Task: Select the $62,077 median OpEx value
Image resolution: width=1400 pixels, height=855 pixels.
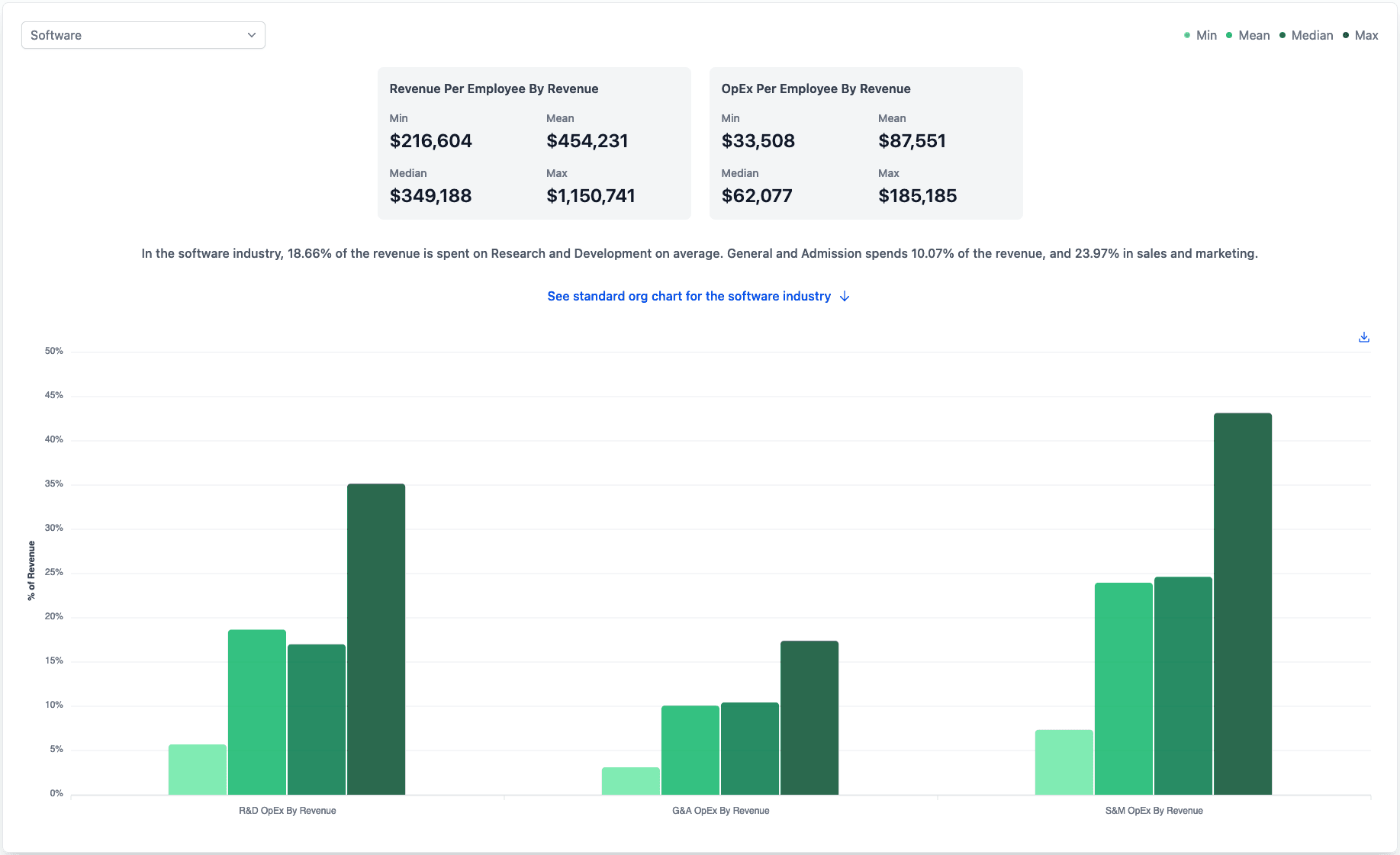Action: pyautogui.click(x=757, y=196)
